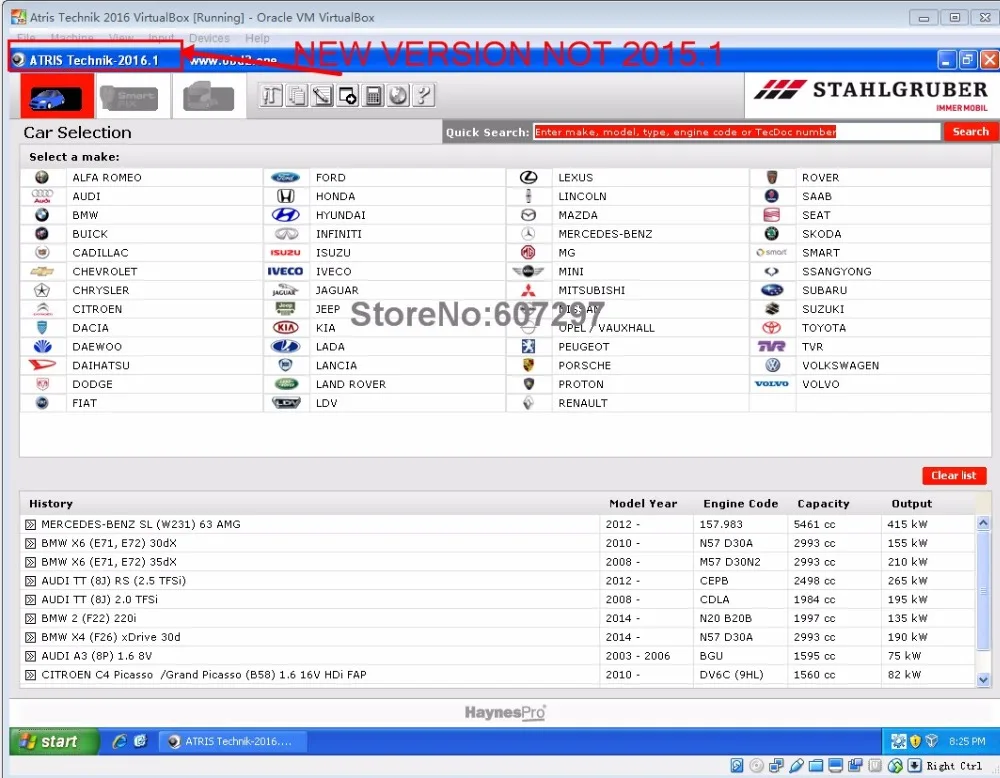Click the window with arrow toolbar icon

[x=348, y=96]
